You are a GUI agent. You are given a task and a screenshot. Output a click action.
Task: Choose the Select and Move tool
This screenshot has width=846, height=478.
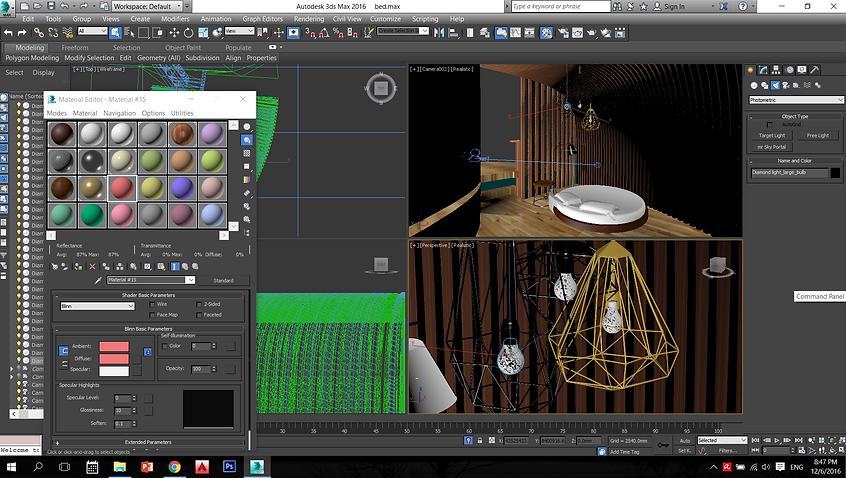pos(174,33)
